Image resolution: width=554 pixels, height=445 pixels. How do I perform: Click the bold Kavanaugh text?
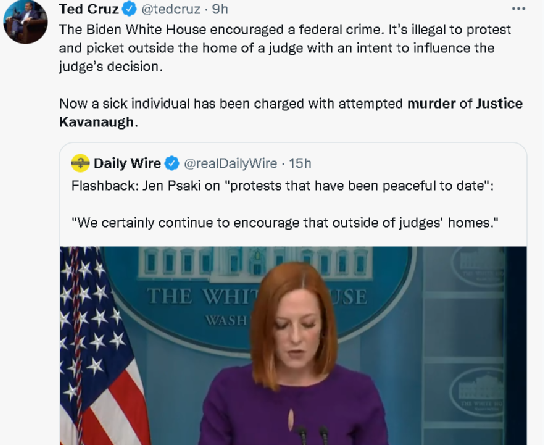[96, 122]
